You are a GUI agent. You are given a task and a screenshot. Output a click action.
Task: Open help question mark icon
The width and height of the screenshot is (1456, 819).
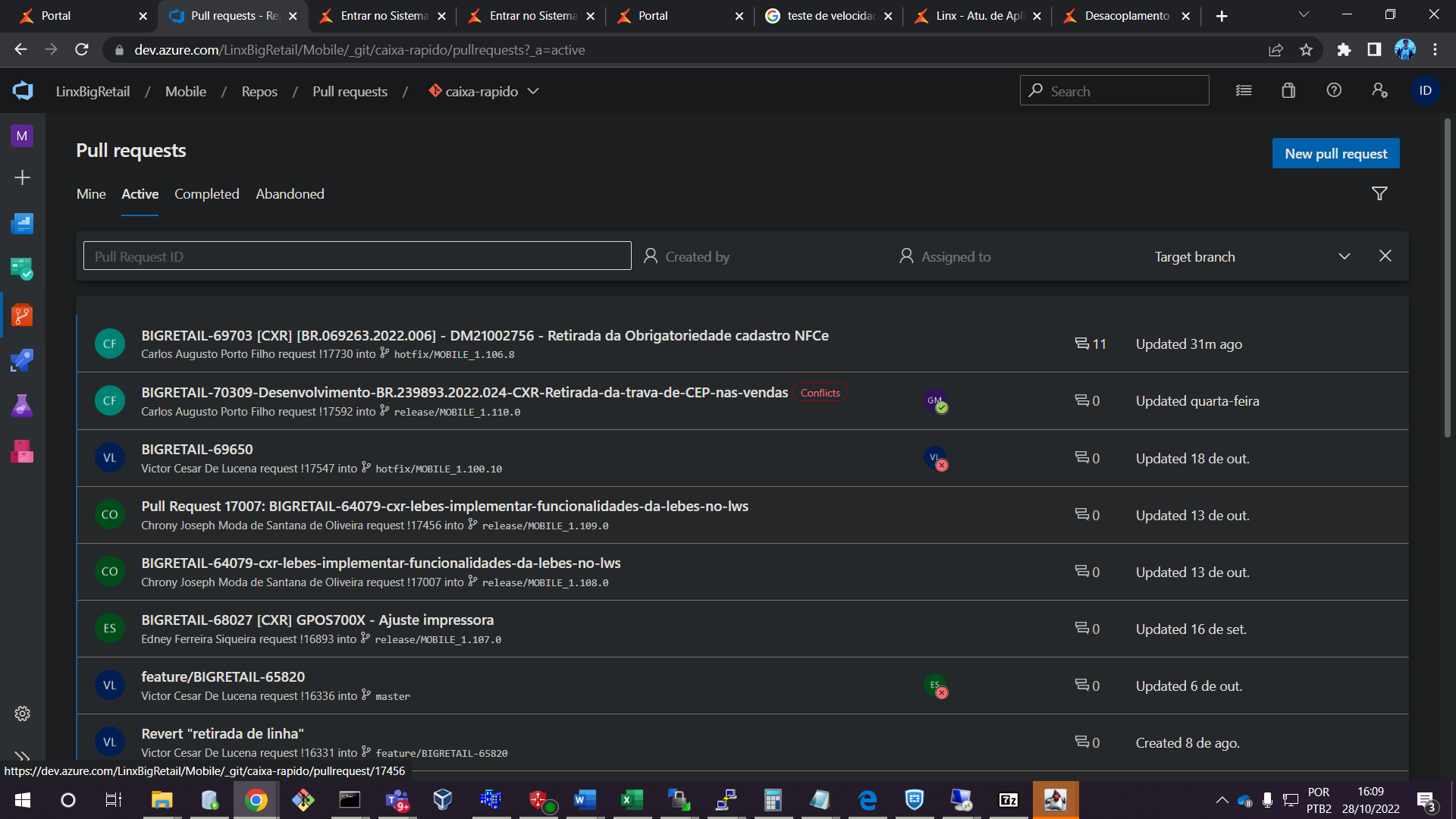click(1334, 91)
